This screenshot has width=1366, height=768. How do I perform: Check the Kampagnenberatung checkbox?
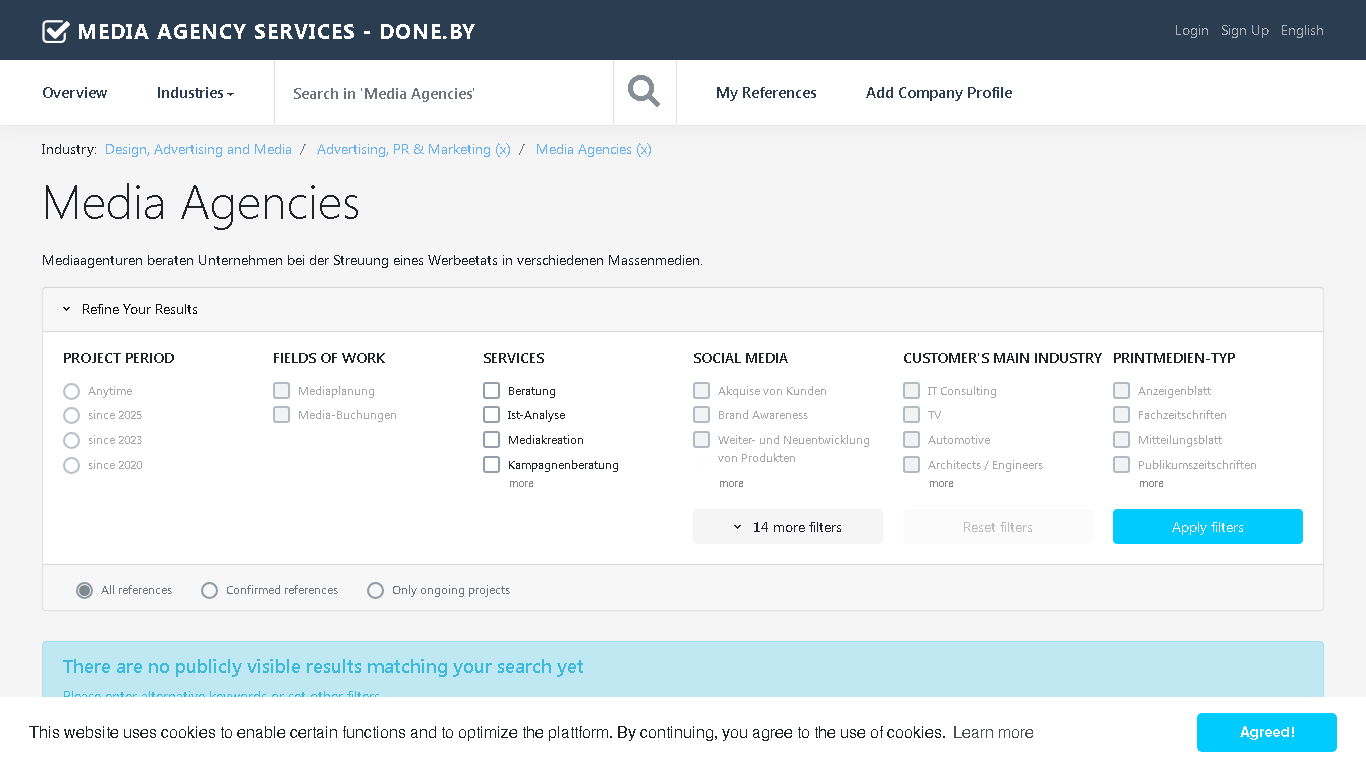[491, 464]
